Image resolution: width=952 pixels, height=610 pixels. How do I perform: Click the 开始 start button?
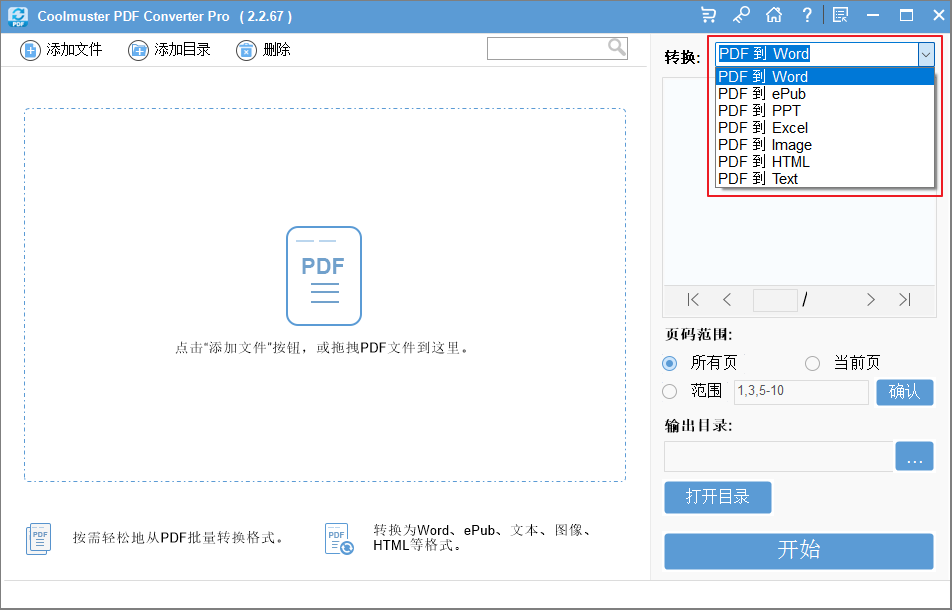coord(798,551)
